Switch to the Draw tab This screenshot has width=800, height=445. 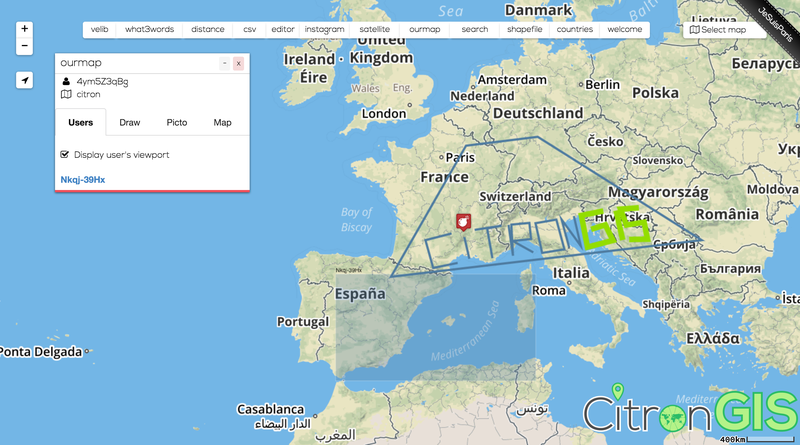(130, 122)
